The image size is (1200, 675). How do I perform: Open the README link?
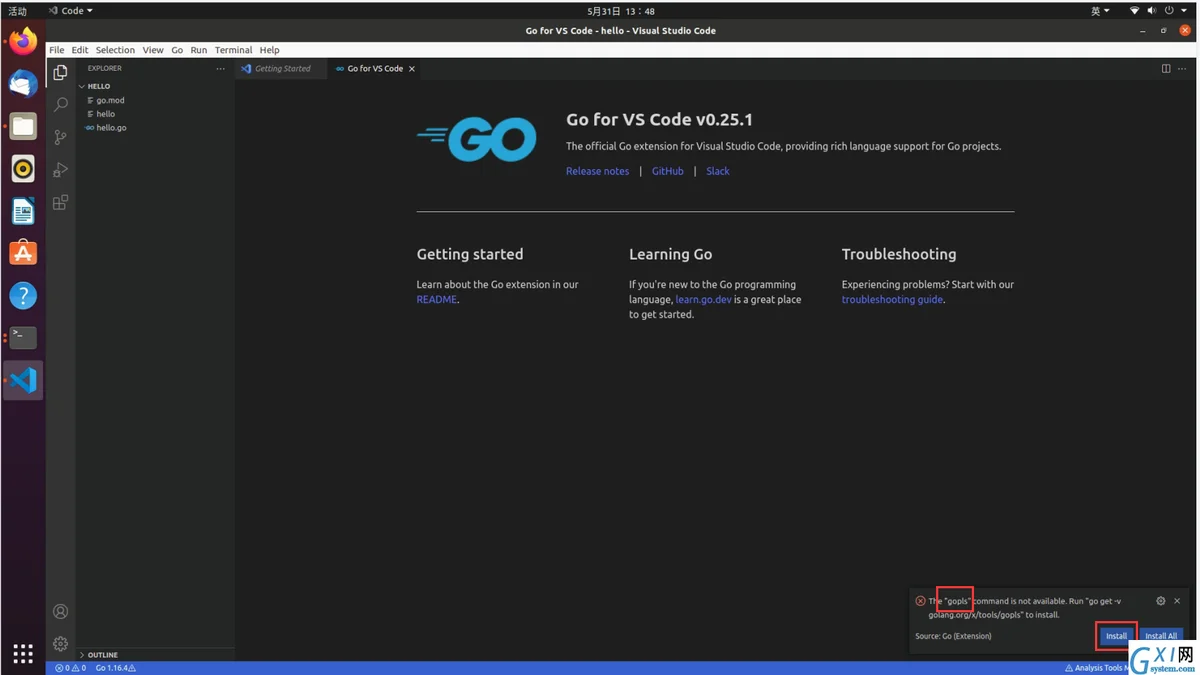click(x=437, y=299)
